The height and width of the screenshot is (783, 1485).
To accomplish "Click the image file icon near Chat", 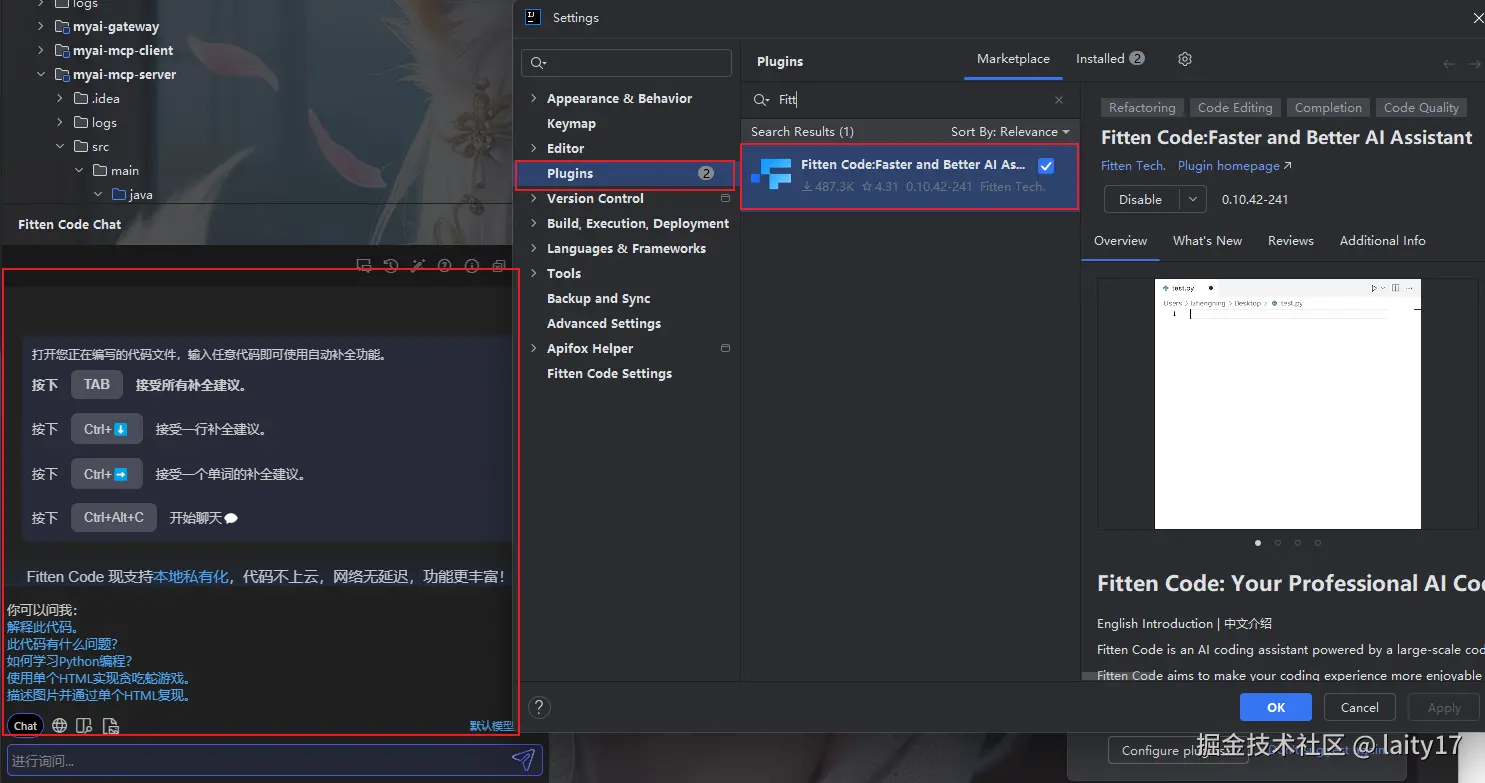I will pyautogui.click(x=111, y=726).
